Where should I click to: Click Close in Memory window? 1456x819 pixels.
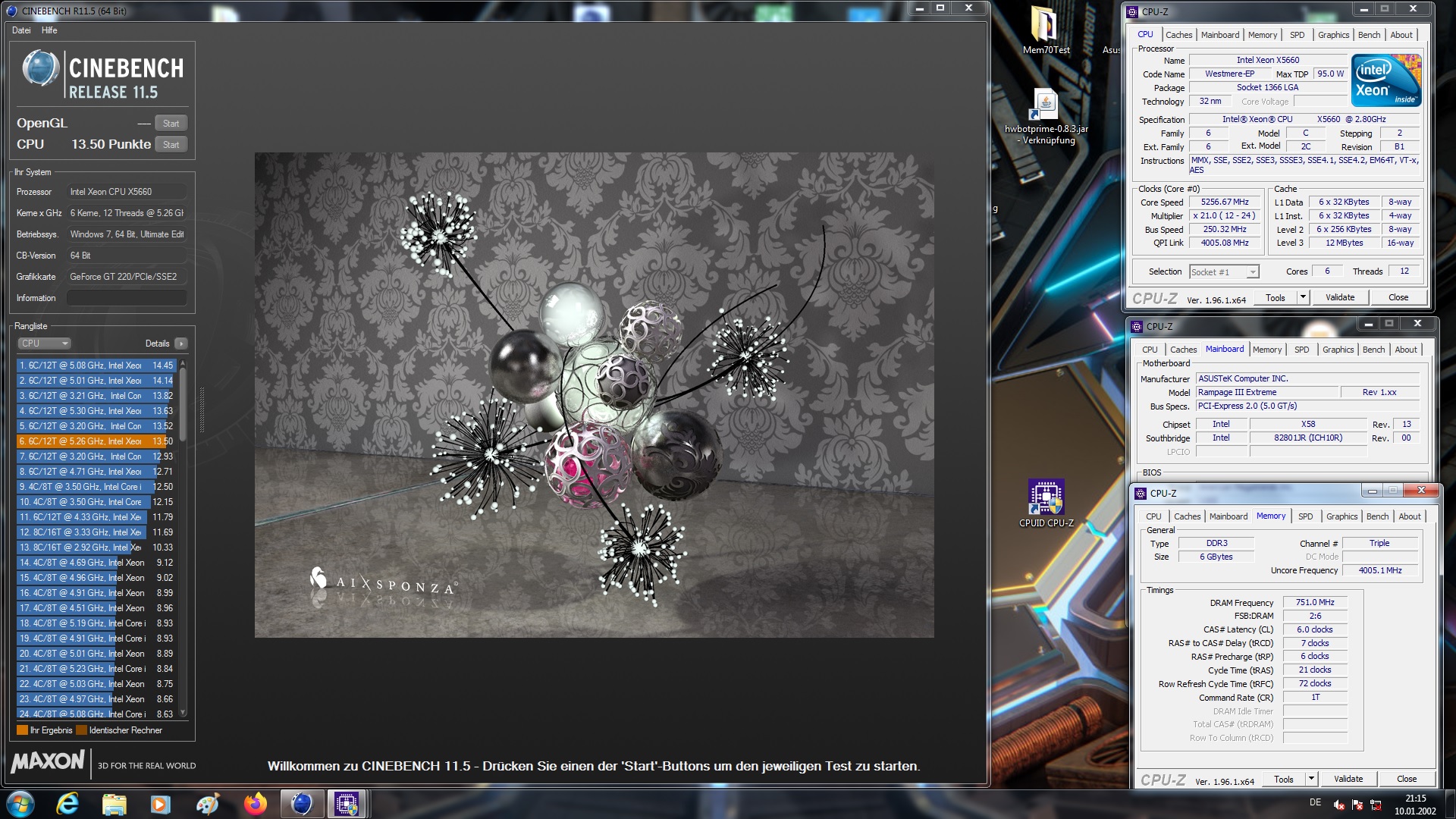(x=1406, y=779)
